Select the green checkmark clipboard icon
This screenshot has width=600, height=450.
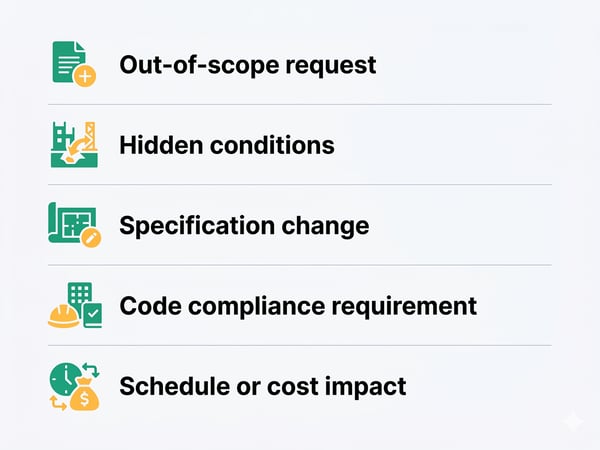click(92, 317)
